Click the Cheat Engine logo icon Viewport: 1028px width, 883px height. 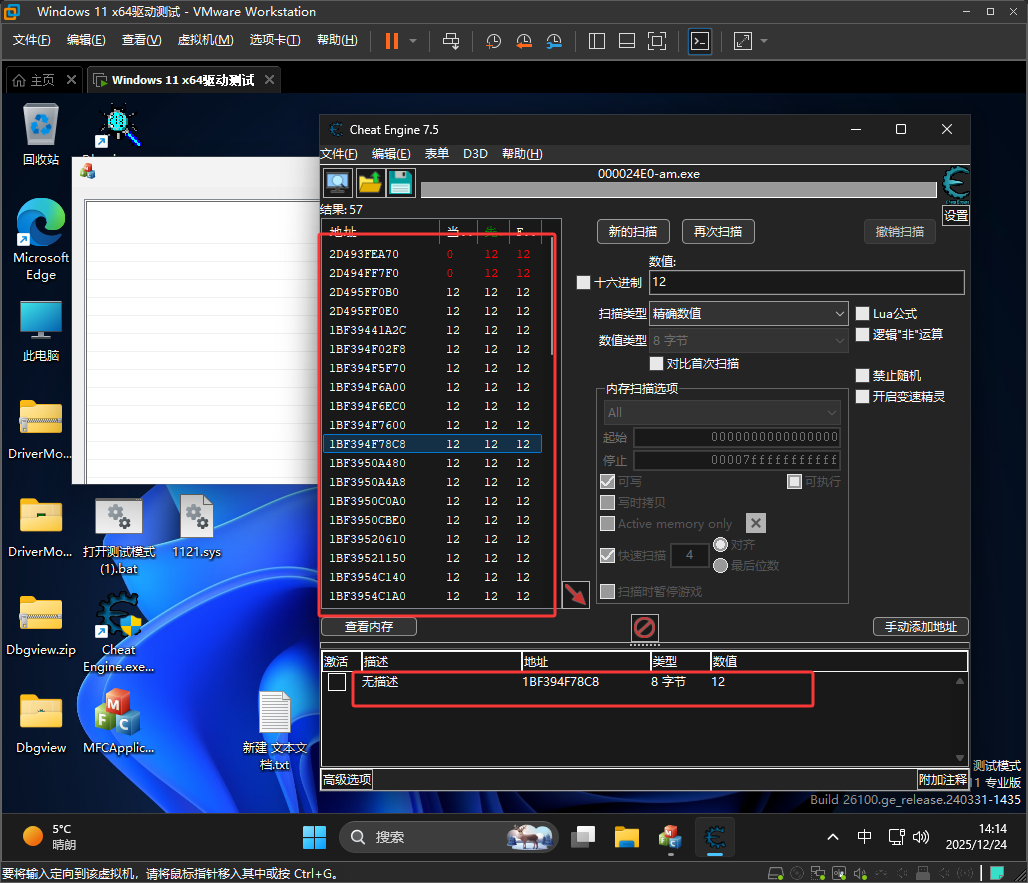coord(955,185)
